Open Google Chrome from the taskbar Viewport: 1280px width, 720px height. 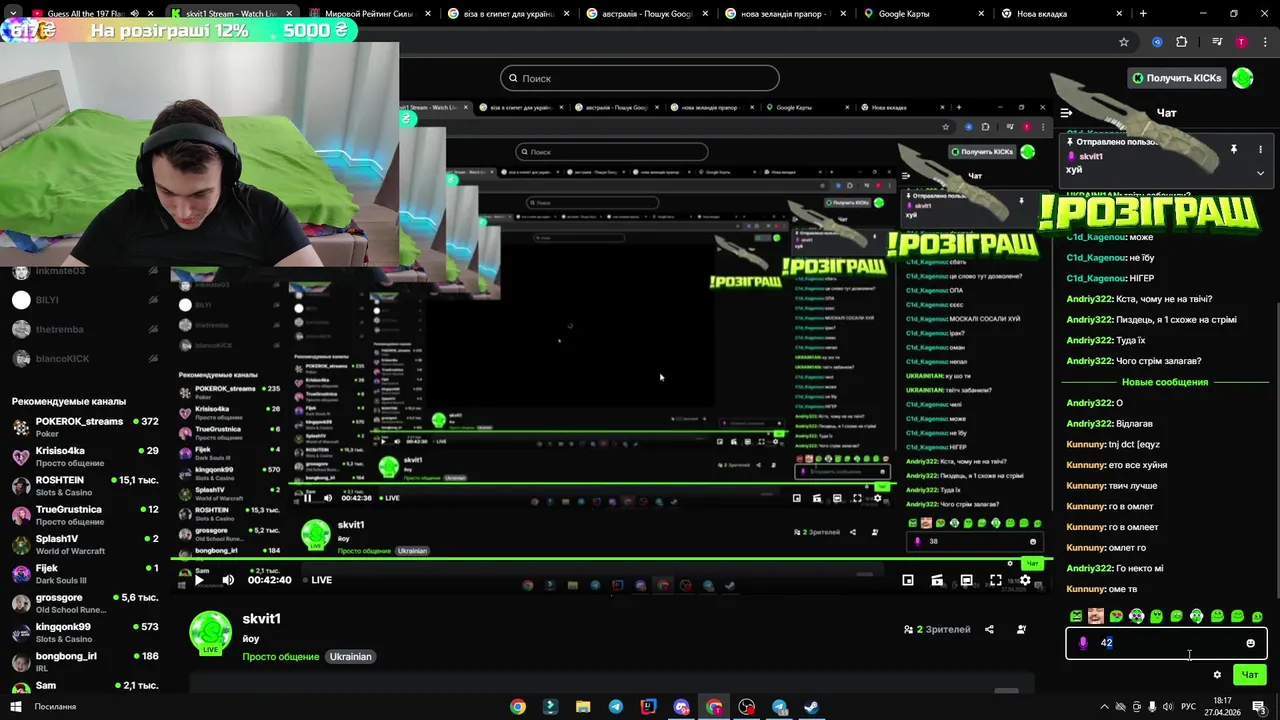tap(518, 707)
